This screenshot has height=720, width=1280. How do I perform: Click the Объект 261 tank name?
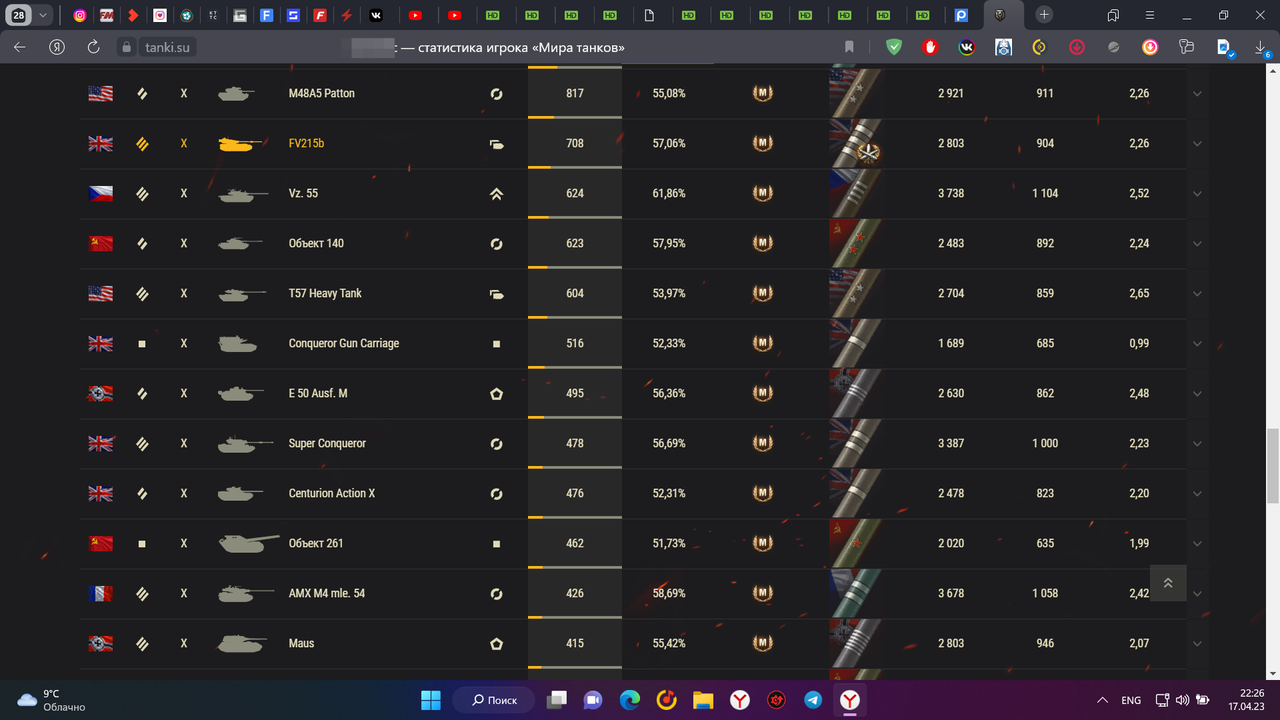click(x=315, y=543)
